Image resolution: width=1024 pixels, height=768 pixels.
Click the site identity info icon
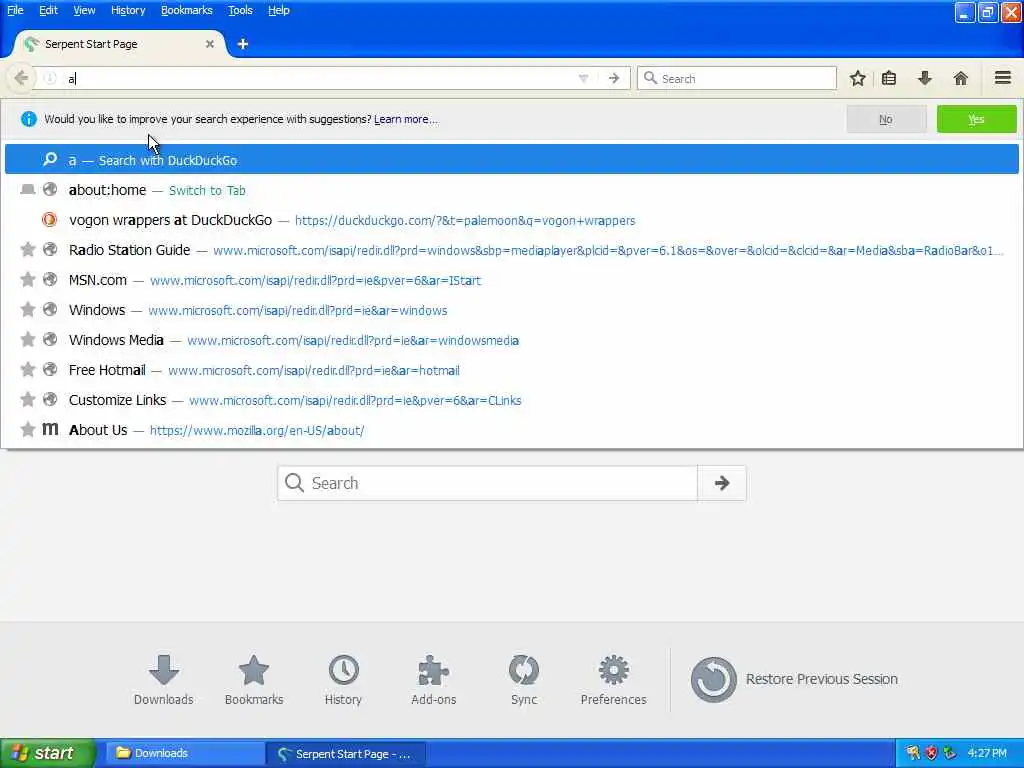tap(50, 78)
